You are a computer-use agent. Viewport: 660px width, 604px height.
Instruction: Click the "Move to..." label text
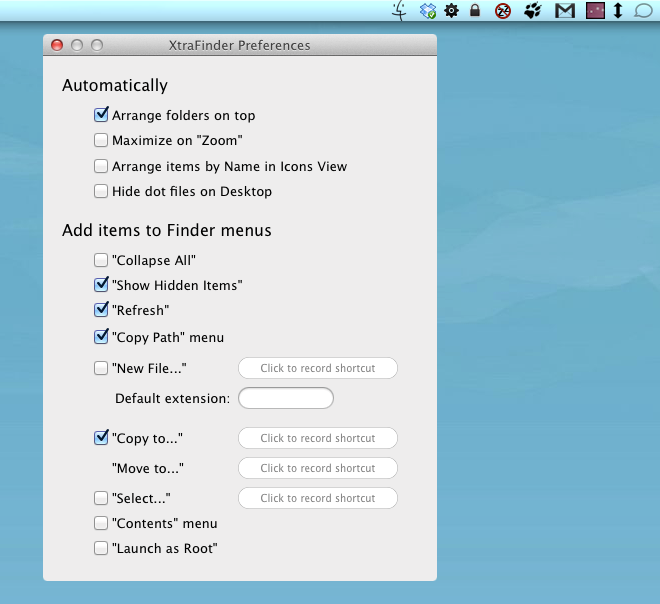coord(148,468)
